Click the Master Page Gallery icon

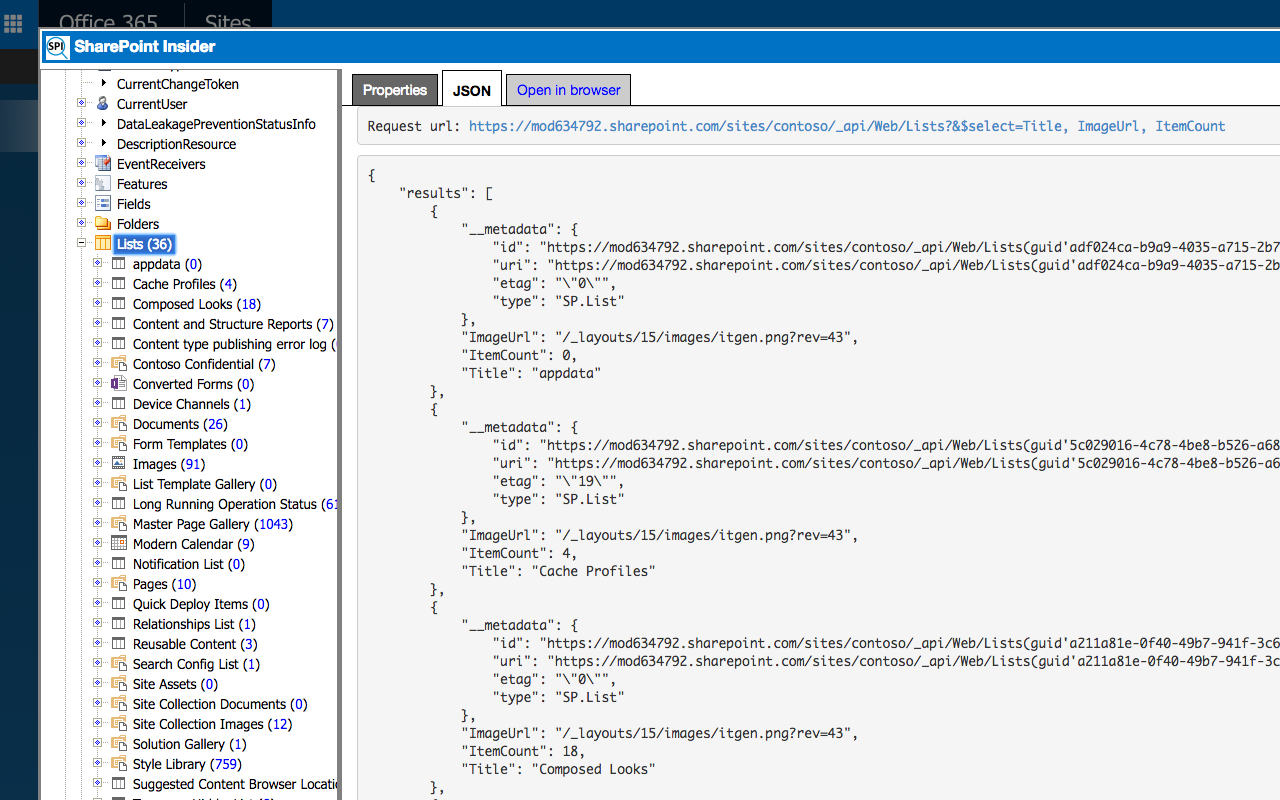[x=118, y=524]
